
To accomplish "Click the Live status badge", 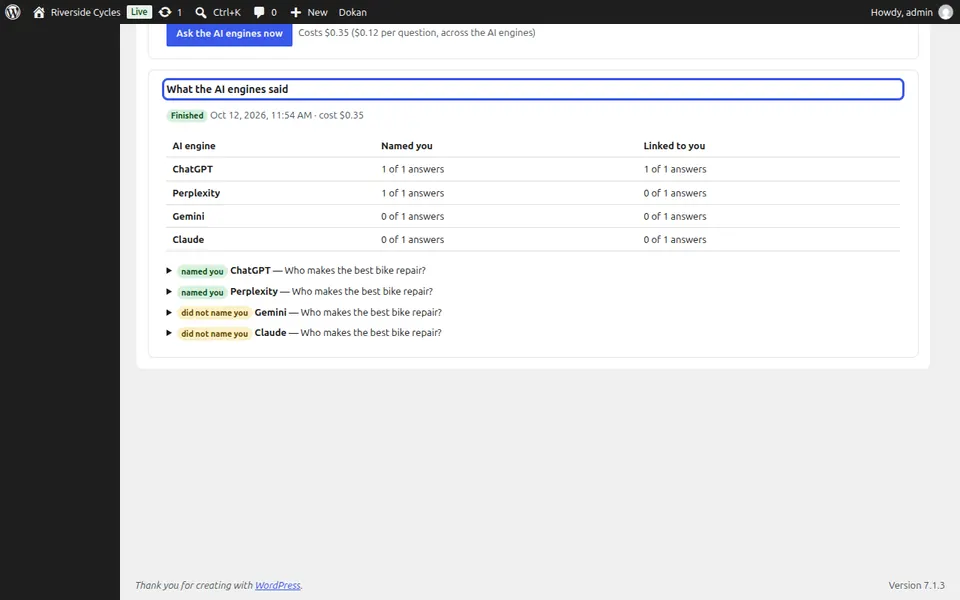I will coord(139,12).
